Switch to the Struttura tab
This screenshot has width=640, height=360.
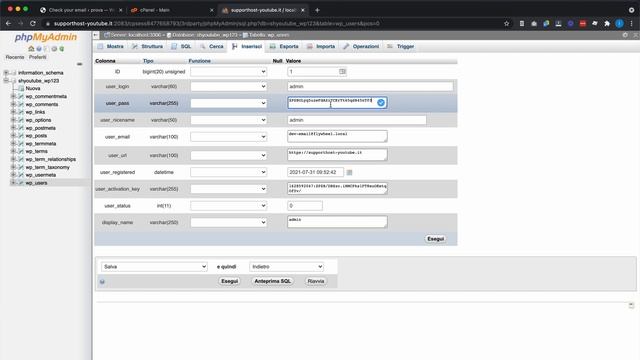147,47
